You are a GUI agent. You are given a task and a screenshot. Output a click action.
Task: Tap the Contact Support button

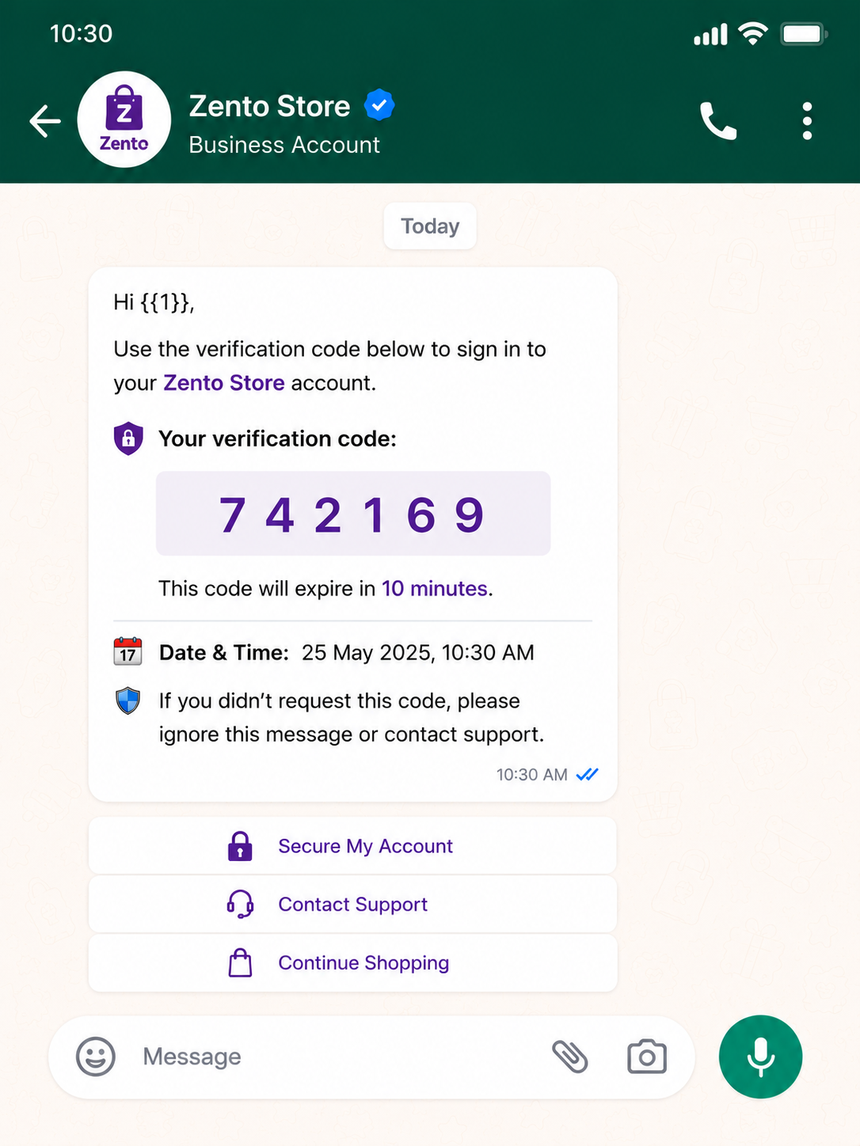tap(353, 904)
